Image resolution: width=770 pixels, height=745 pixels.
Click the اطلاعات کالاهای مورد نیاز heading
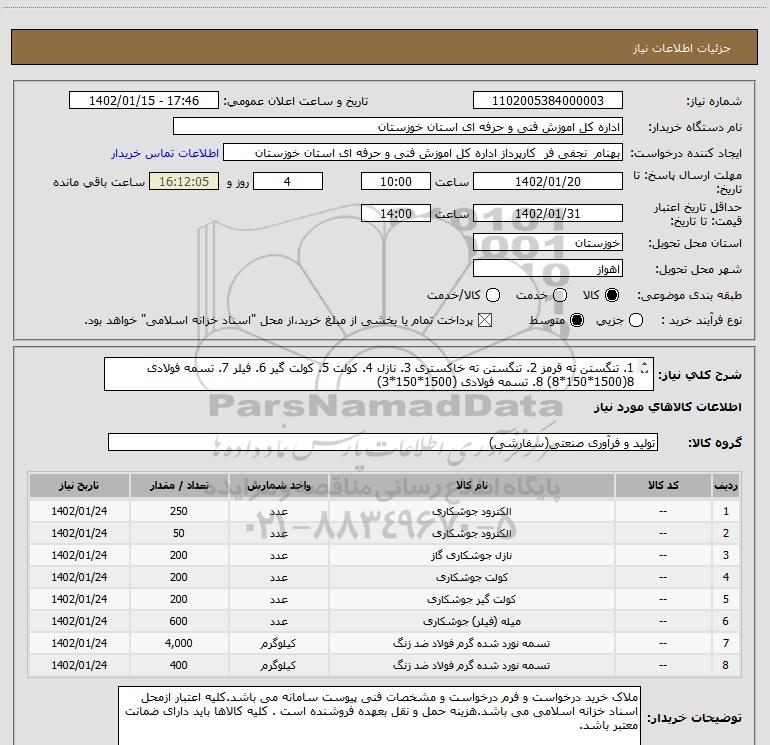(667, 407)
